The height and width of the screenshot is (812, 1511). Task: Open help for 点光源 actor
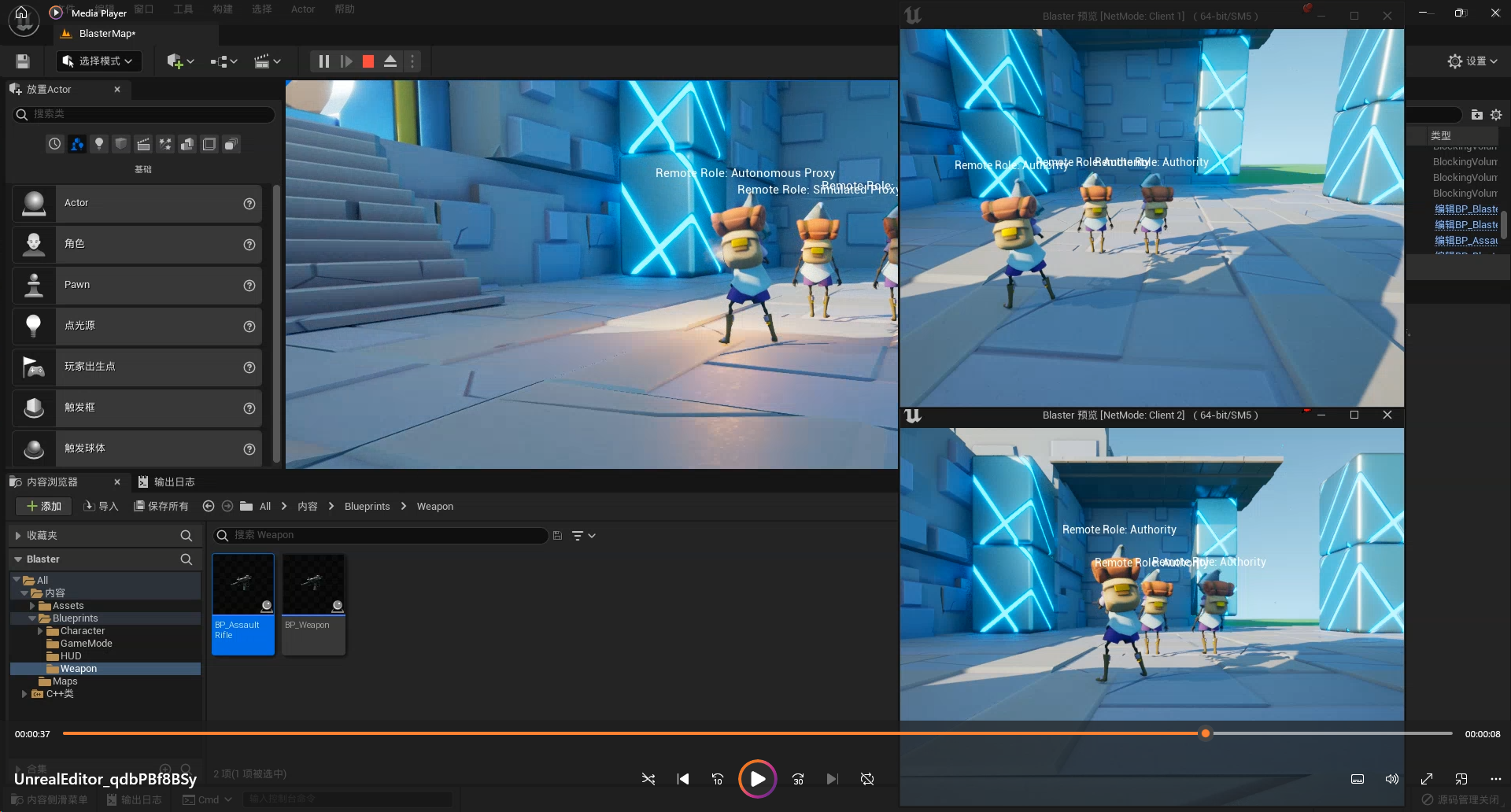click(x=249, y=327)
